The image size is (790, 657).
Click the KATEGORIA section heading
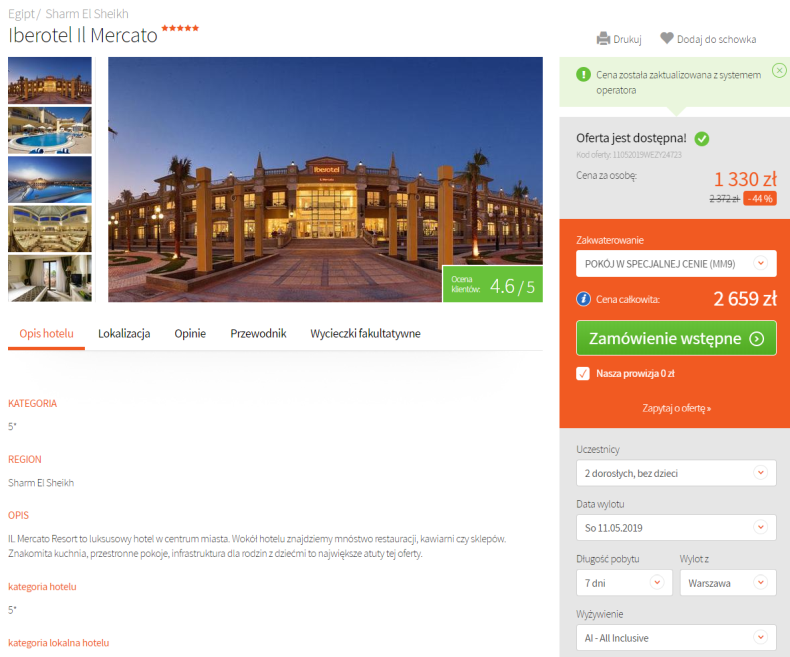click(32, 404)
